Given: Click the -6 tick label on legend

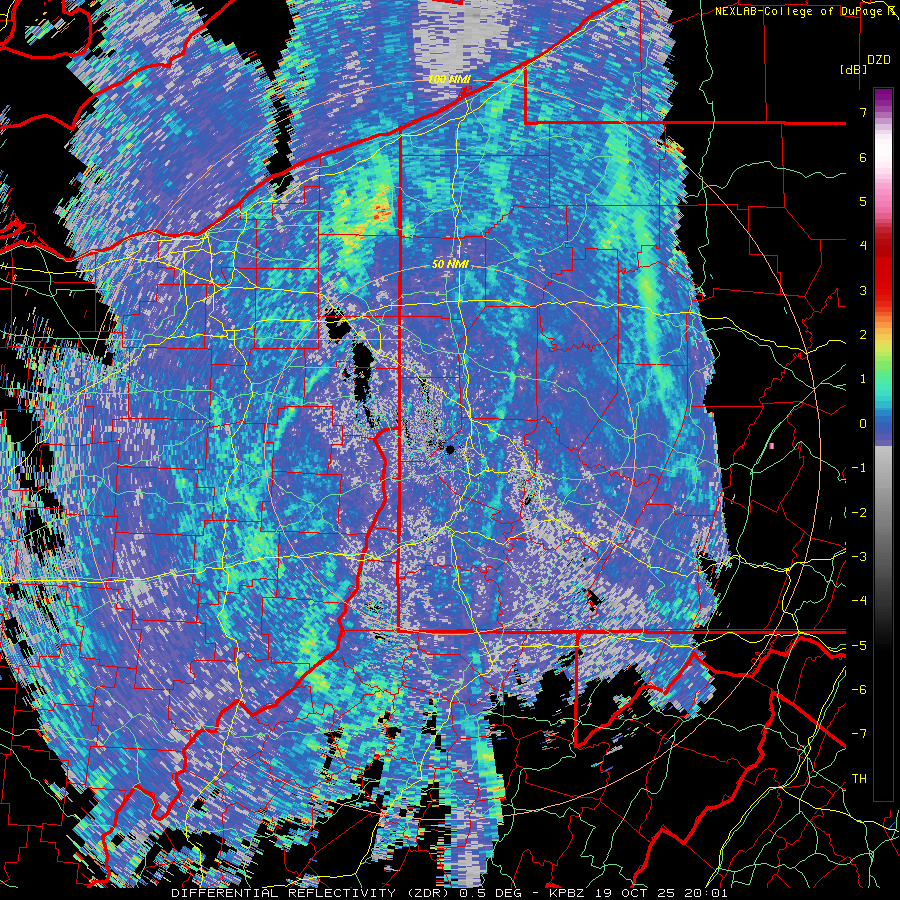Looking at the screenshot, I should click(859, 690).
